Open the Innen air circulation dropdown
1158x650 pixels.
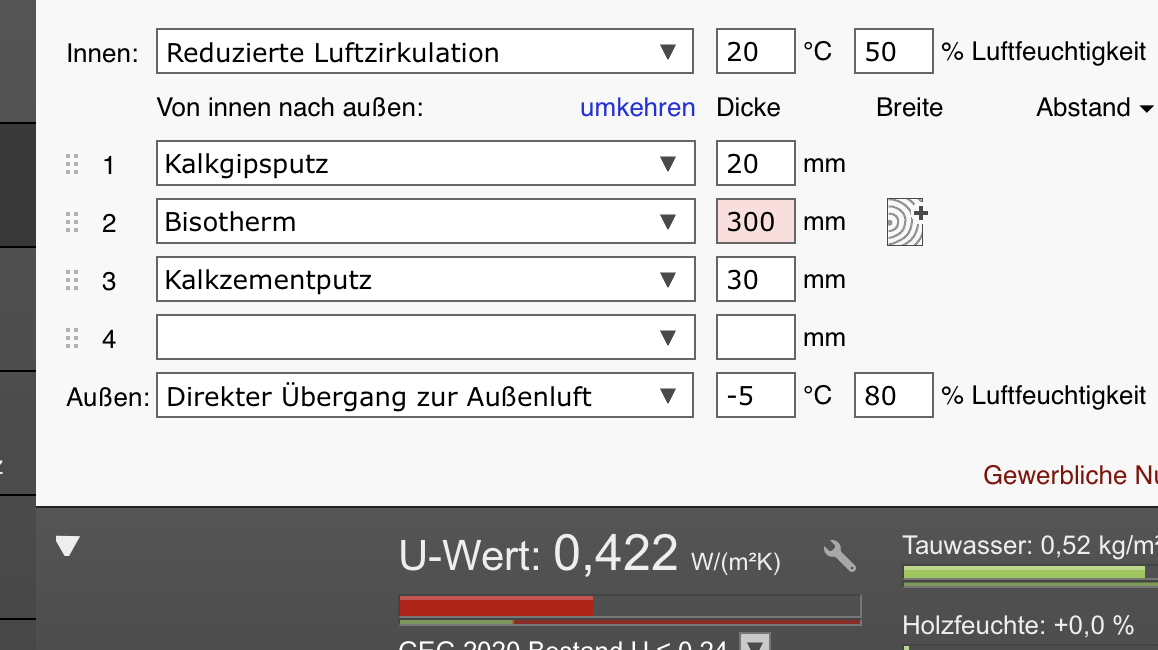click(x=425, y=53)
